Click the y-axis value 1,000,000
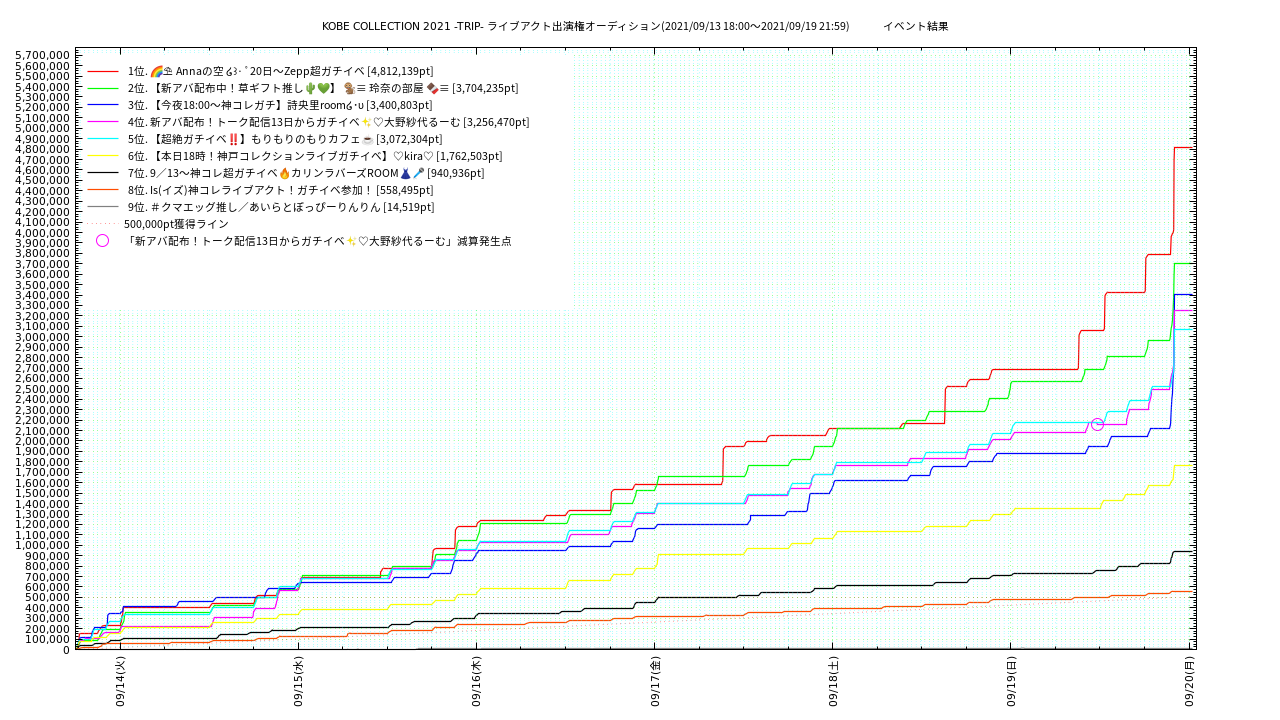Viewport: 1280px width, 720px height. point(42,545)
